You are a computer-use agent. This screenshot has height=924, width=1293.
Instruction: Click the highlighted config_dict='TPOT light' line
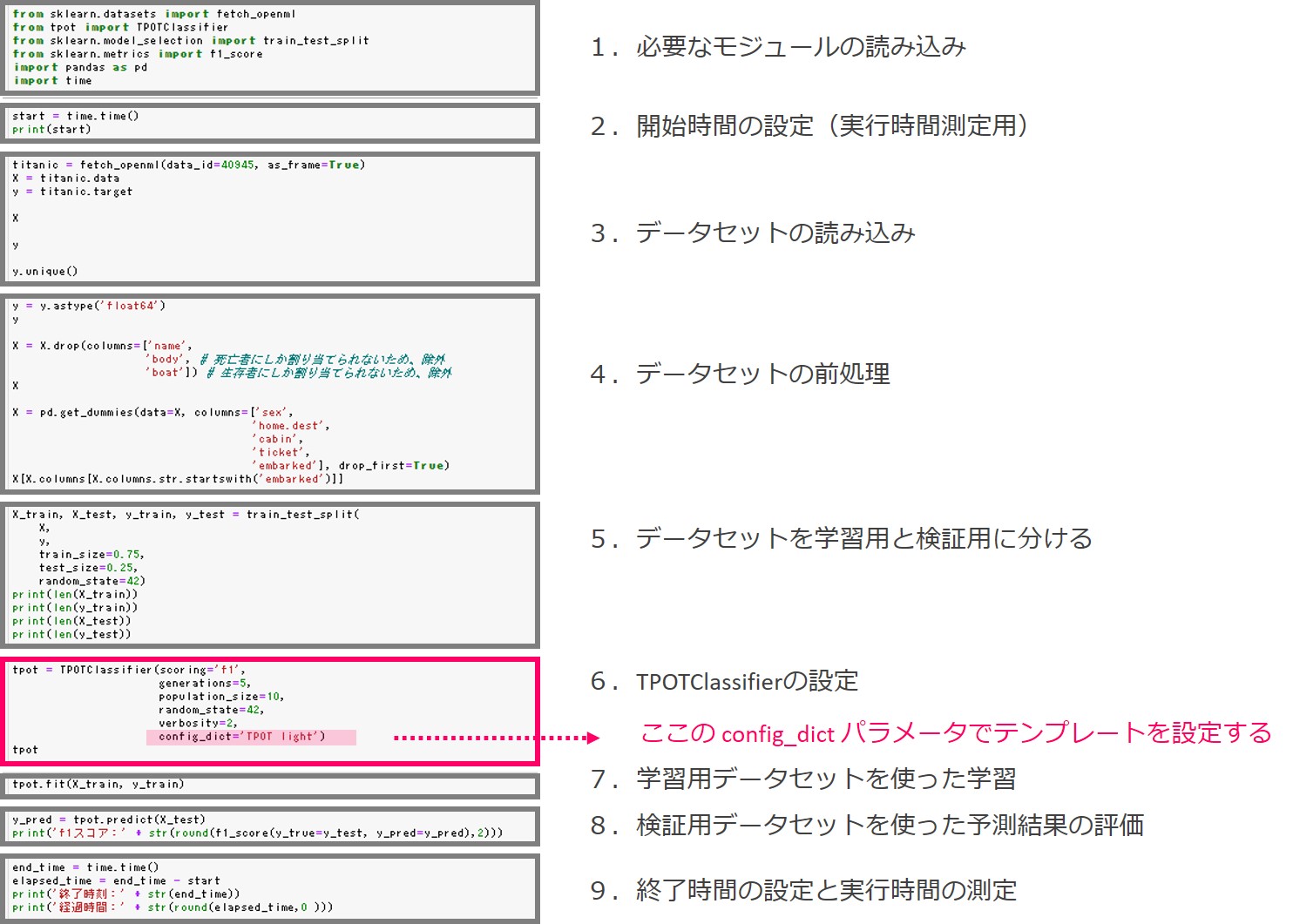pyautogui.click(x=251, y=737)
